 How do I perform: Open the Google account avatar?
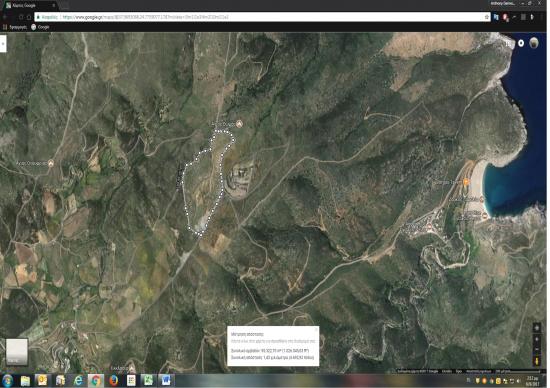tap(534, 43)
